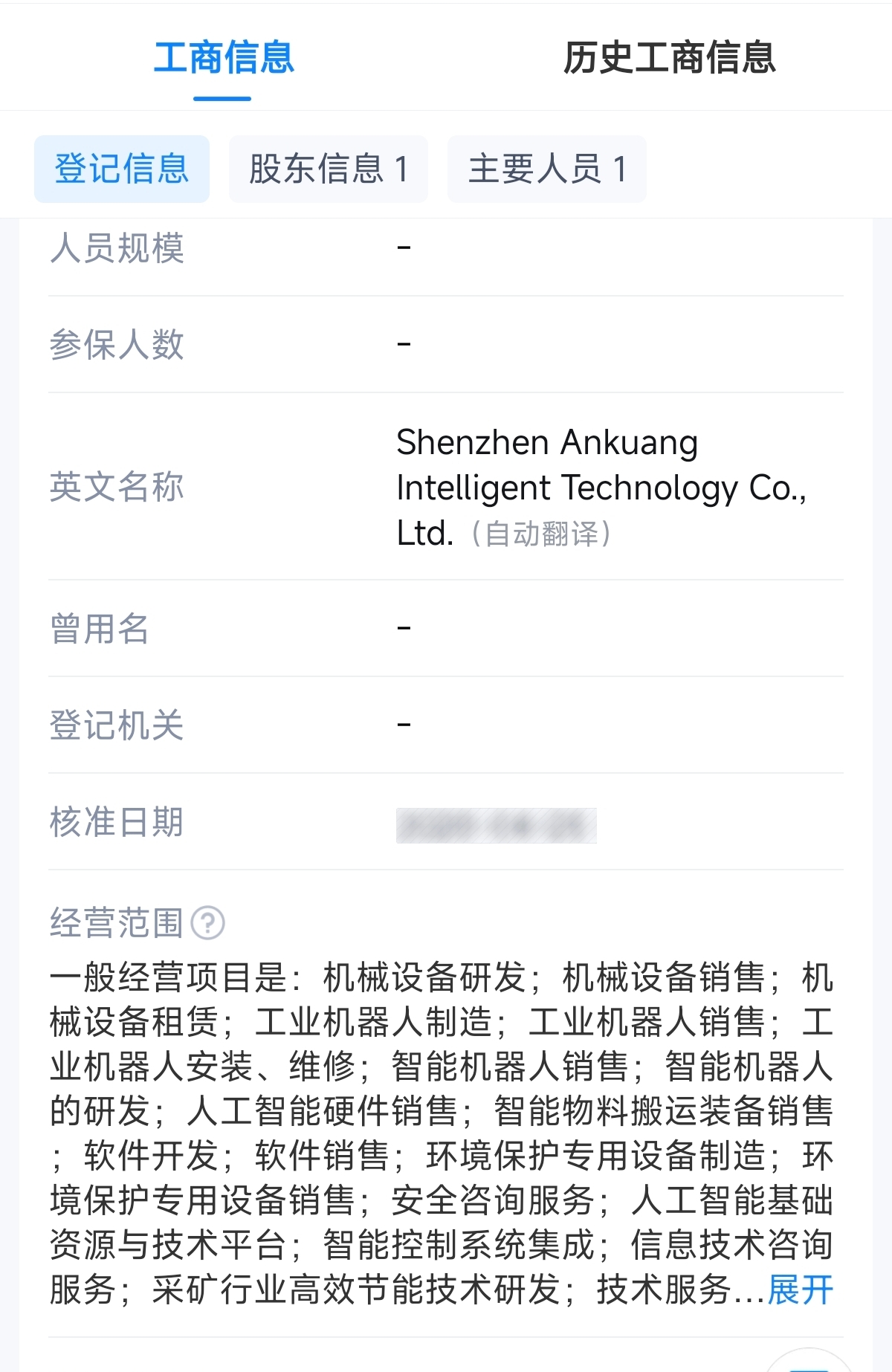Viewport: 892px width, 1372px height.
Task: Tap the 核准日期 field label
Action: (117, 822)
